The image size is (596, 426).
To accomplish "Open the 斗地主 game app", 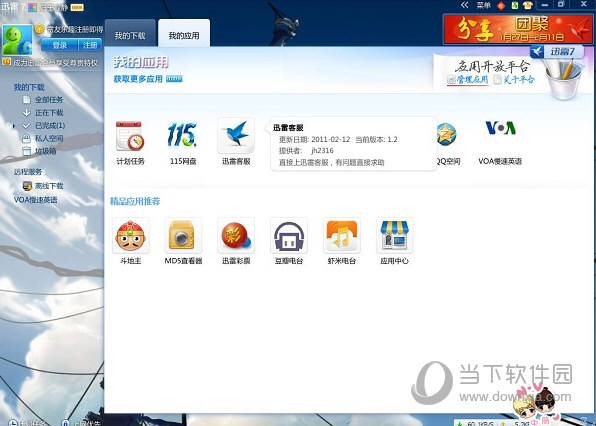I will (130, 236).
